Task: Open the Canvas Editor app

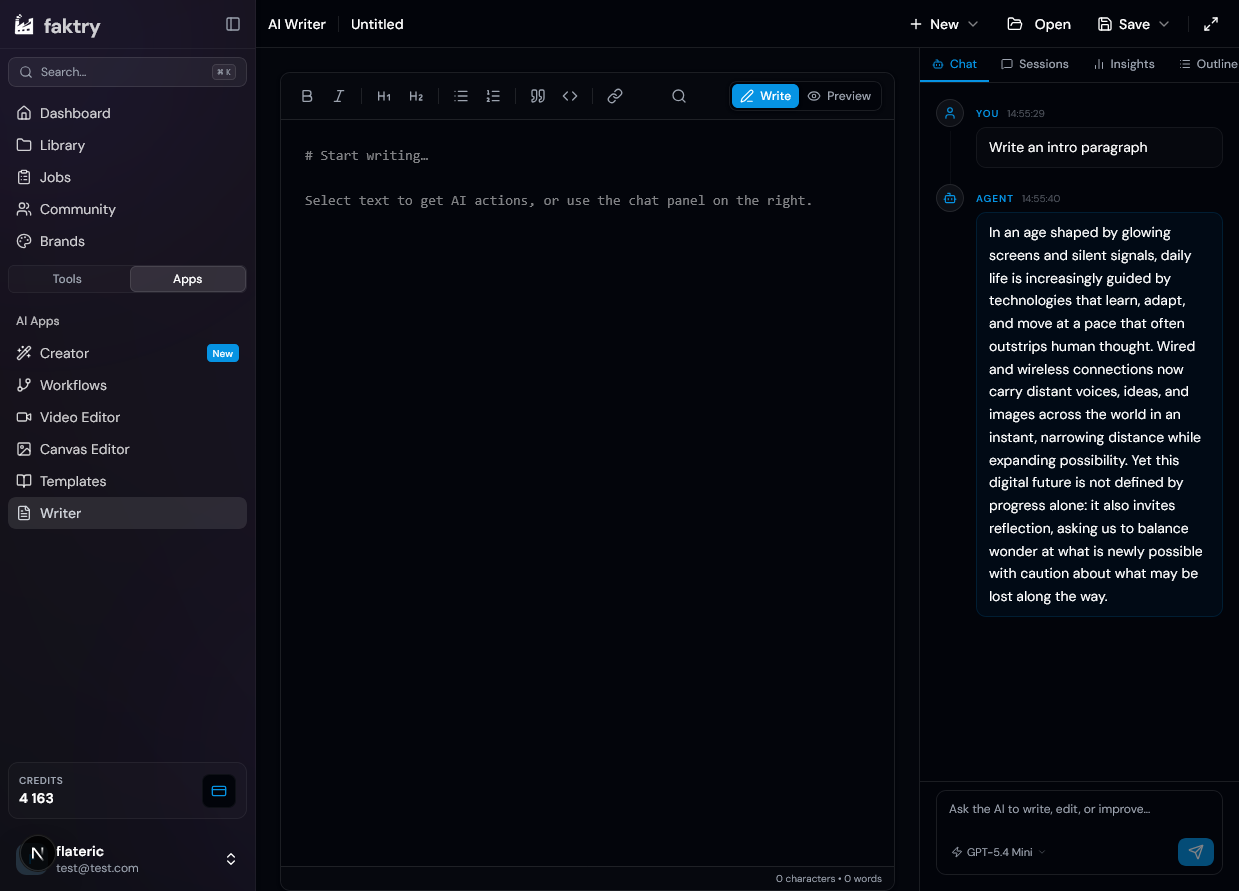Action: coord(127,449)
